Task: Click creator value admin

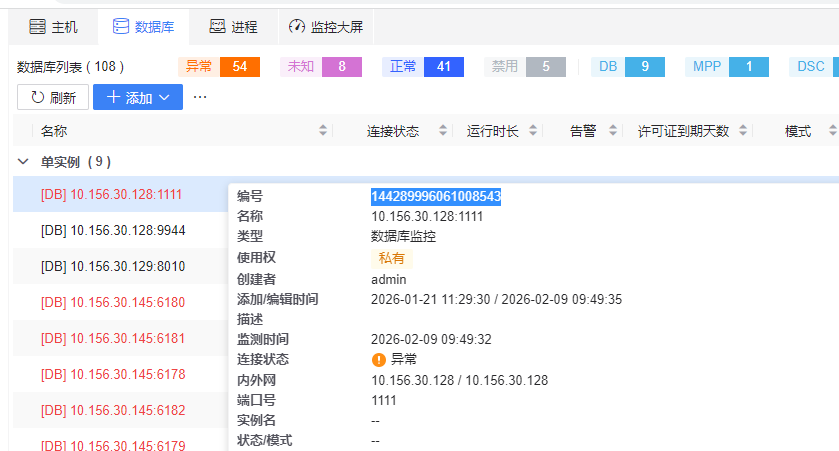Action: (388, 279)
